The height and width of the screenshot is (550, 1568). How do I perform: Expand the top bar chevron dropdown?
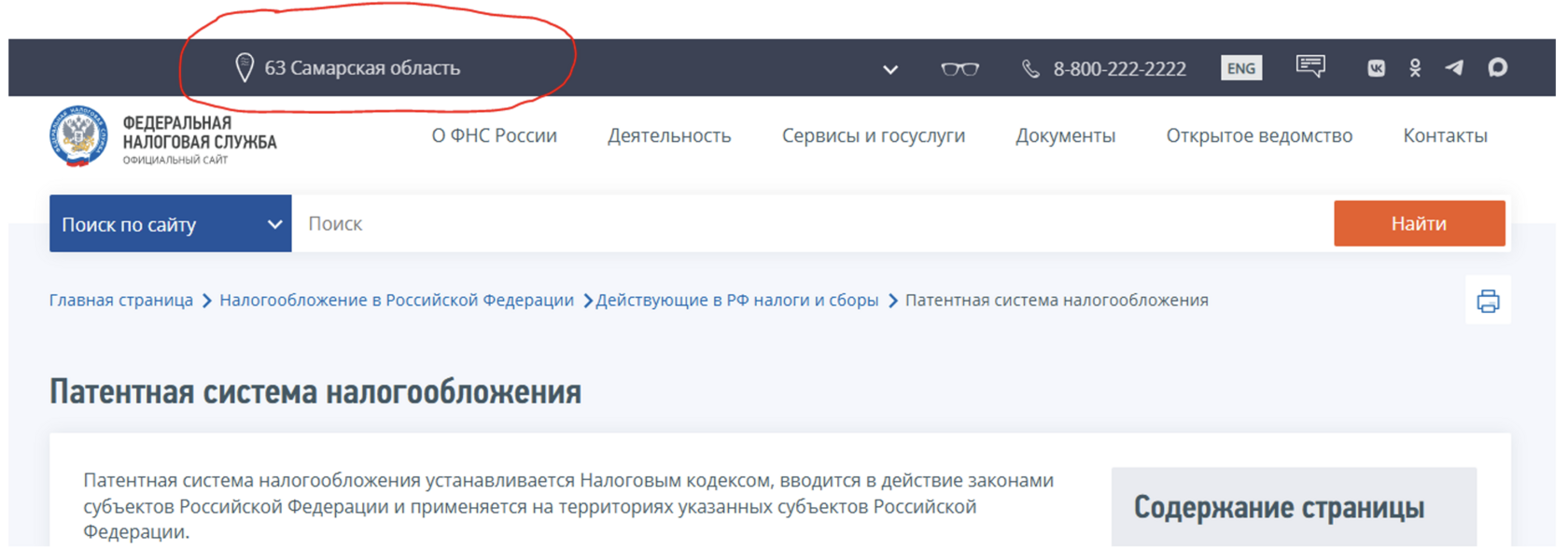click(x=890, y=69)
